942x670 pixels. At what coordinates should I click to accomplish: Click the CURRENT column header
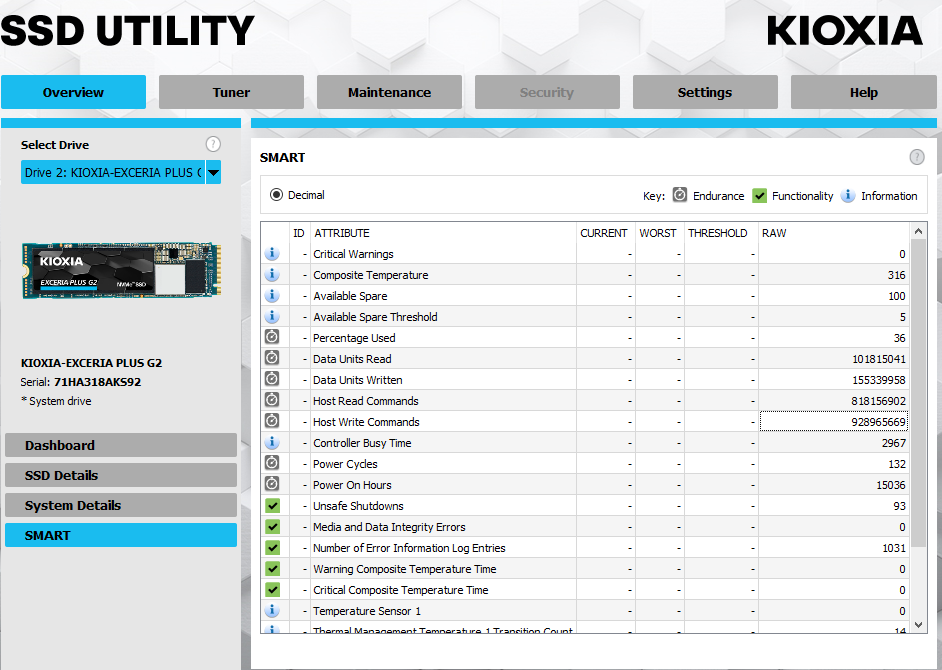coord(606,233)
